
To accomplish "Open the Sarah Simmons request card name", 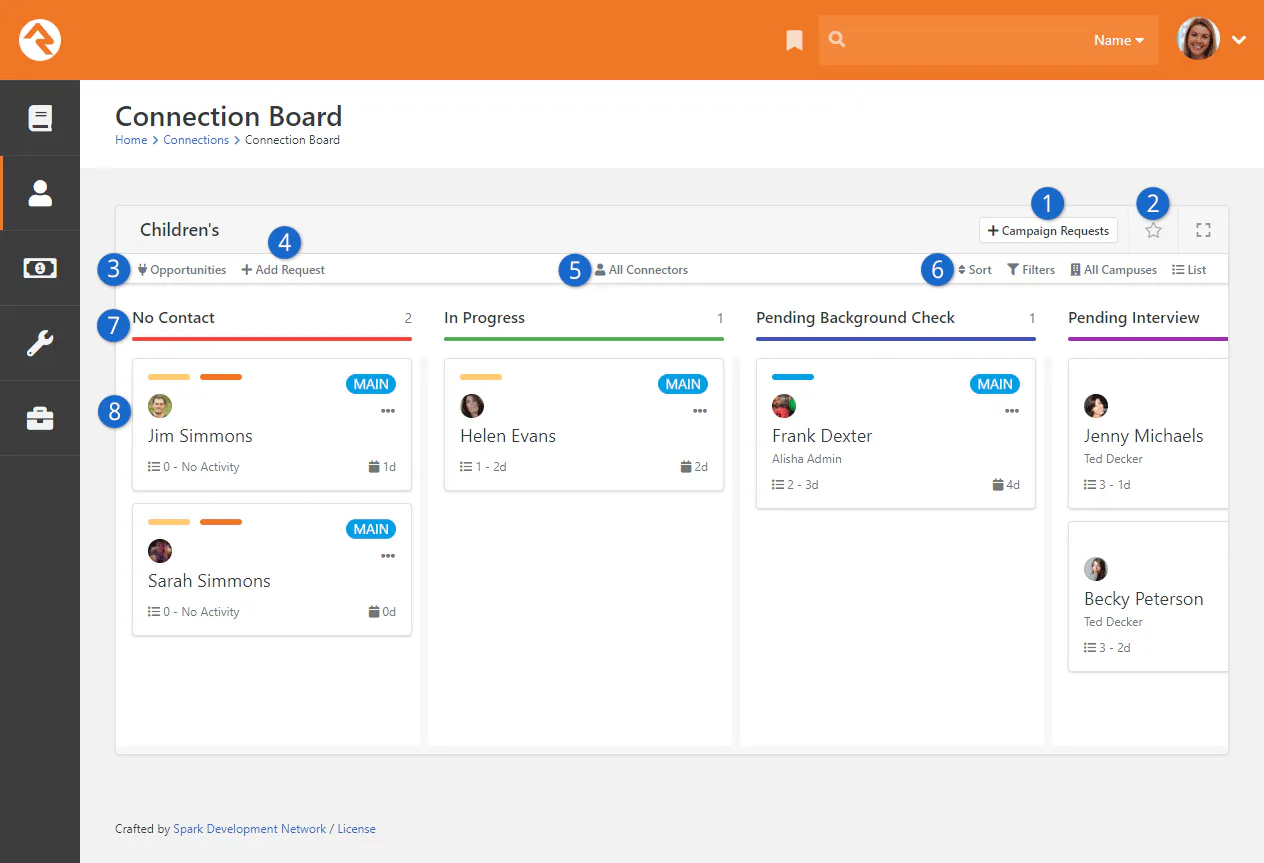I will (x=209, y=581).
